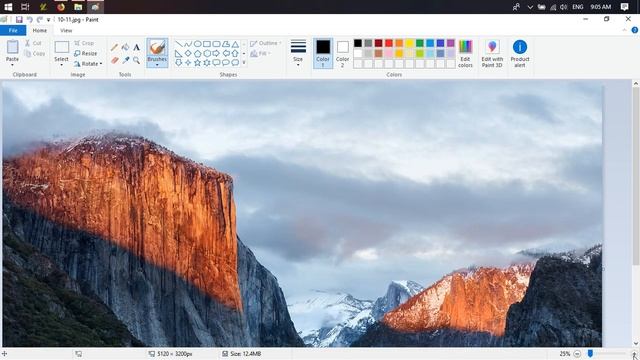
Task: Choose the Up arrow shape
Action: point(235,53)
